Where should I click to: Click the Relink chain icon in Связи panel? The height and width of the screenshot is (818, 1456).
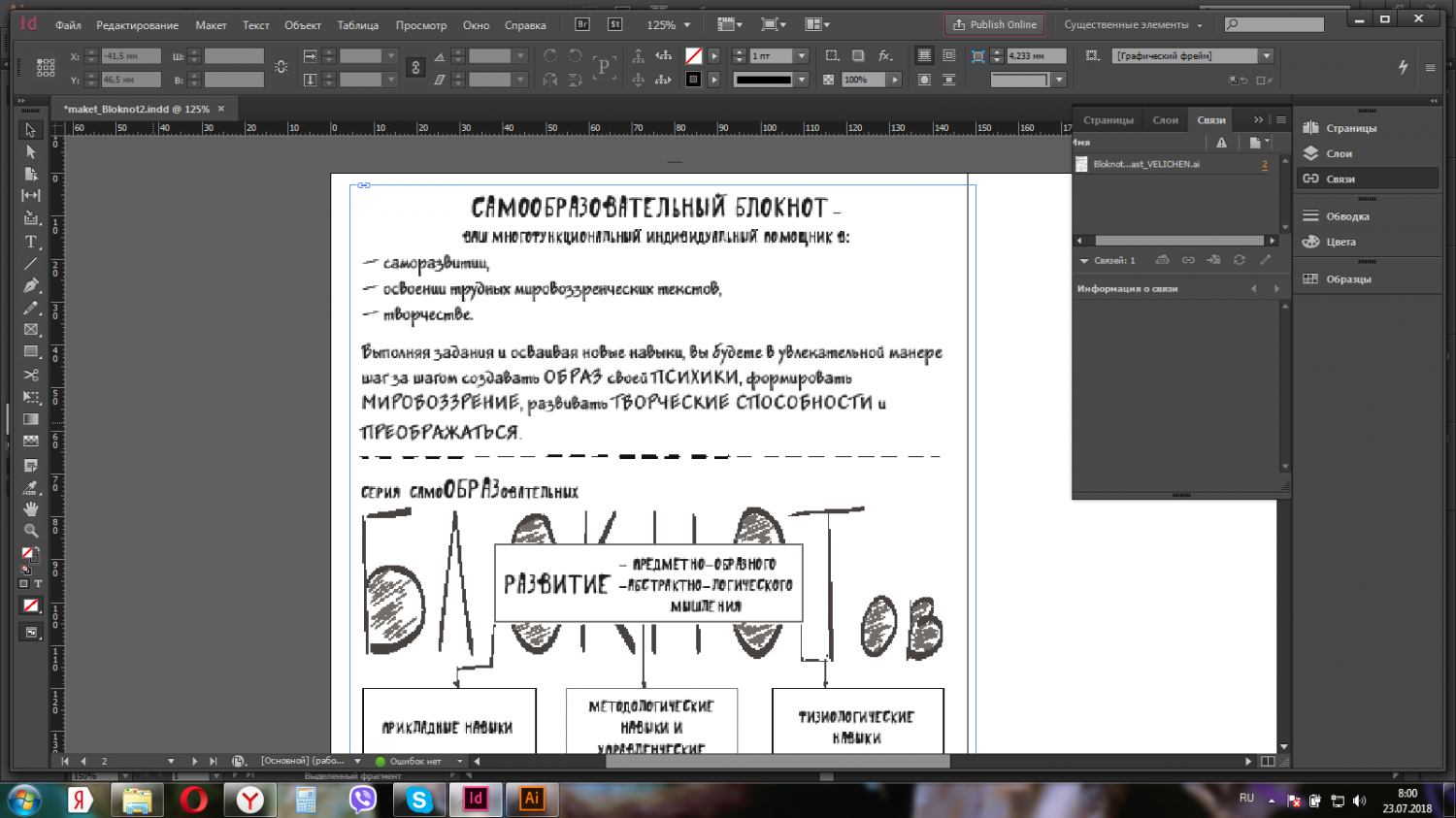coord(1188,260)
